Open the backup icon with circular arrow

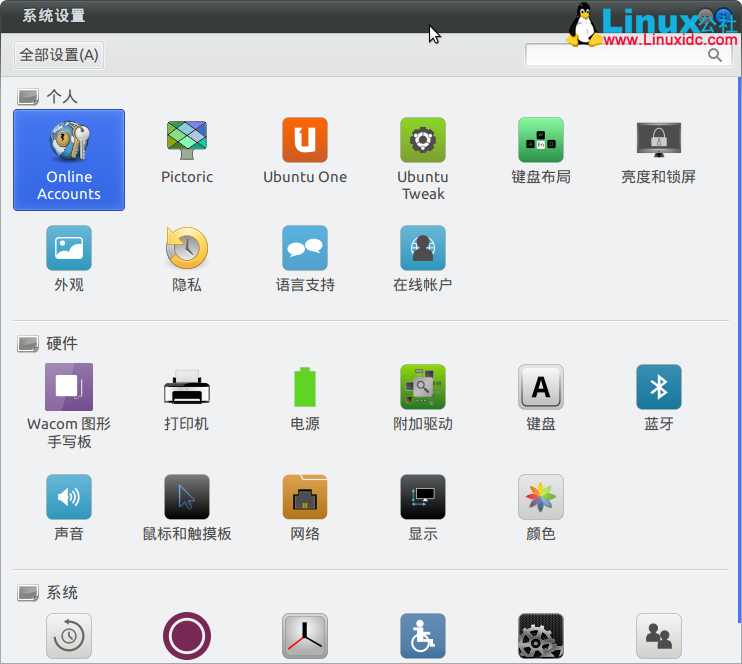pyautogui.click(x=69, y=636)
